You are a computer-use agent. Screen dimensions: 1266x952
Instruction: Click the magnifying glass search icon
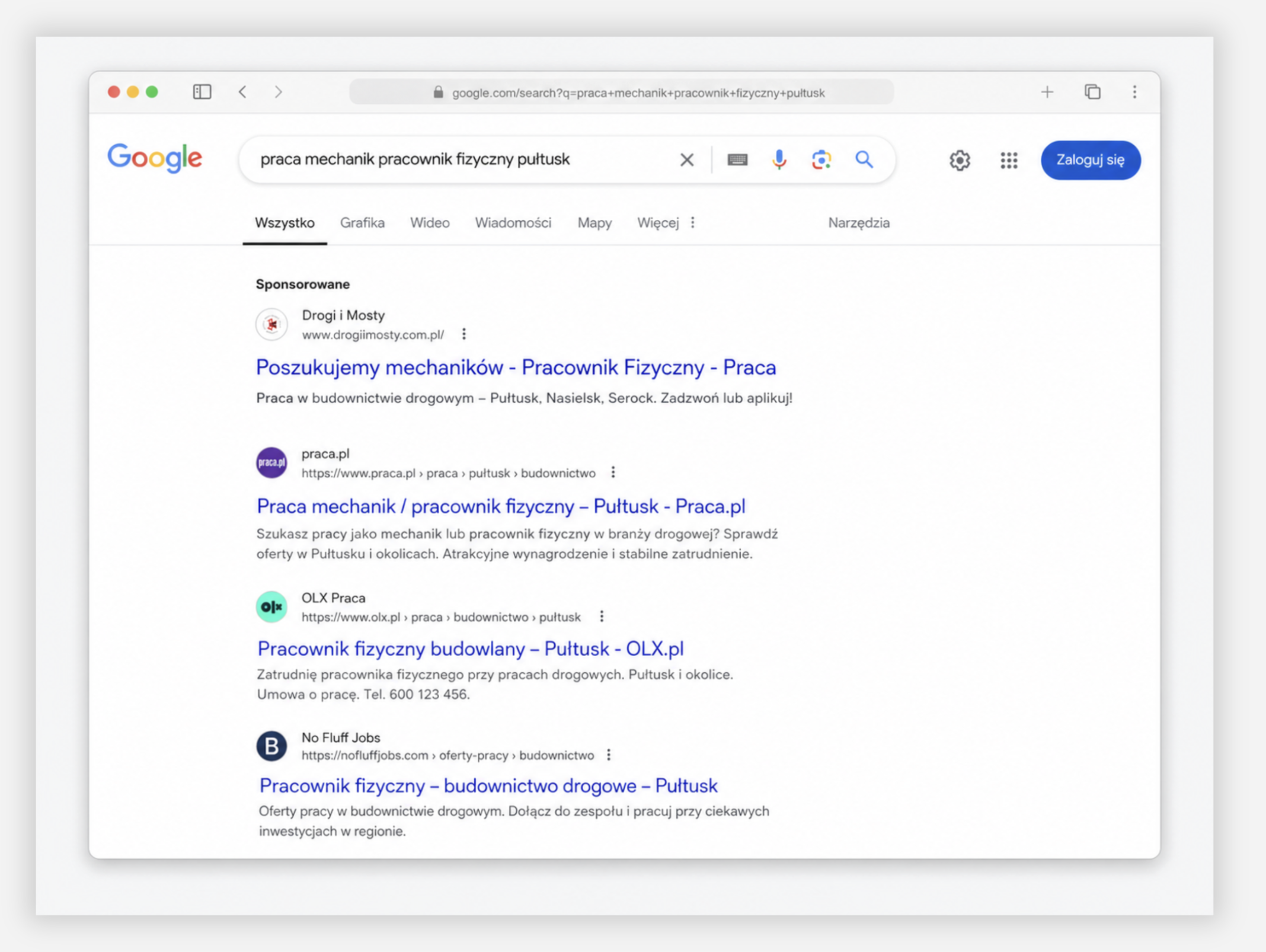tap(864, 159)
